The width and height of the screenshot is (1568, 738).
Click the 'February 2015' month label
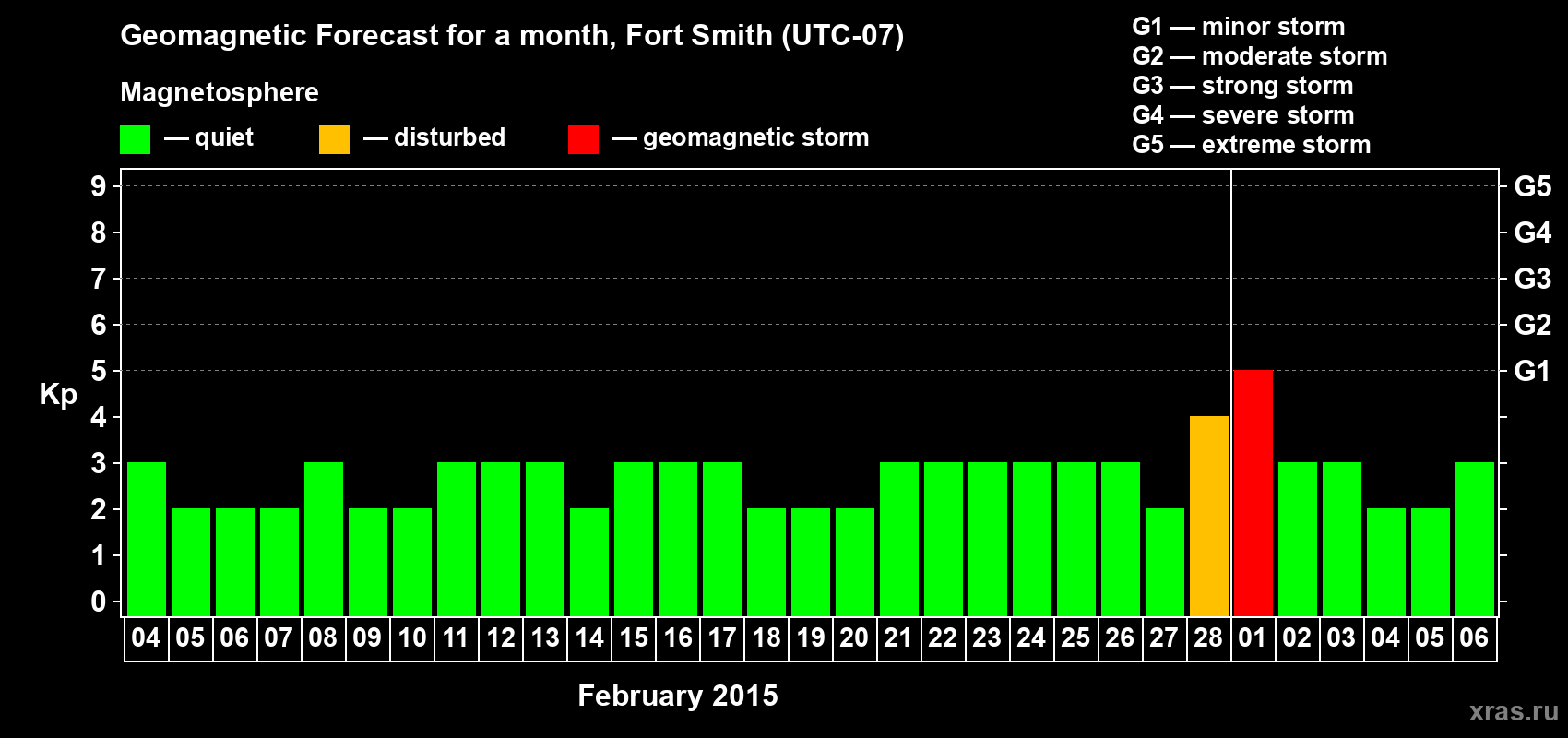coord(678,696)
